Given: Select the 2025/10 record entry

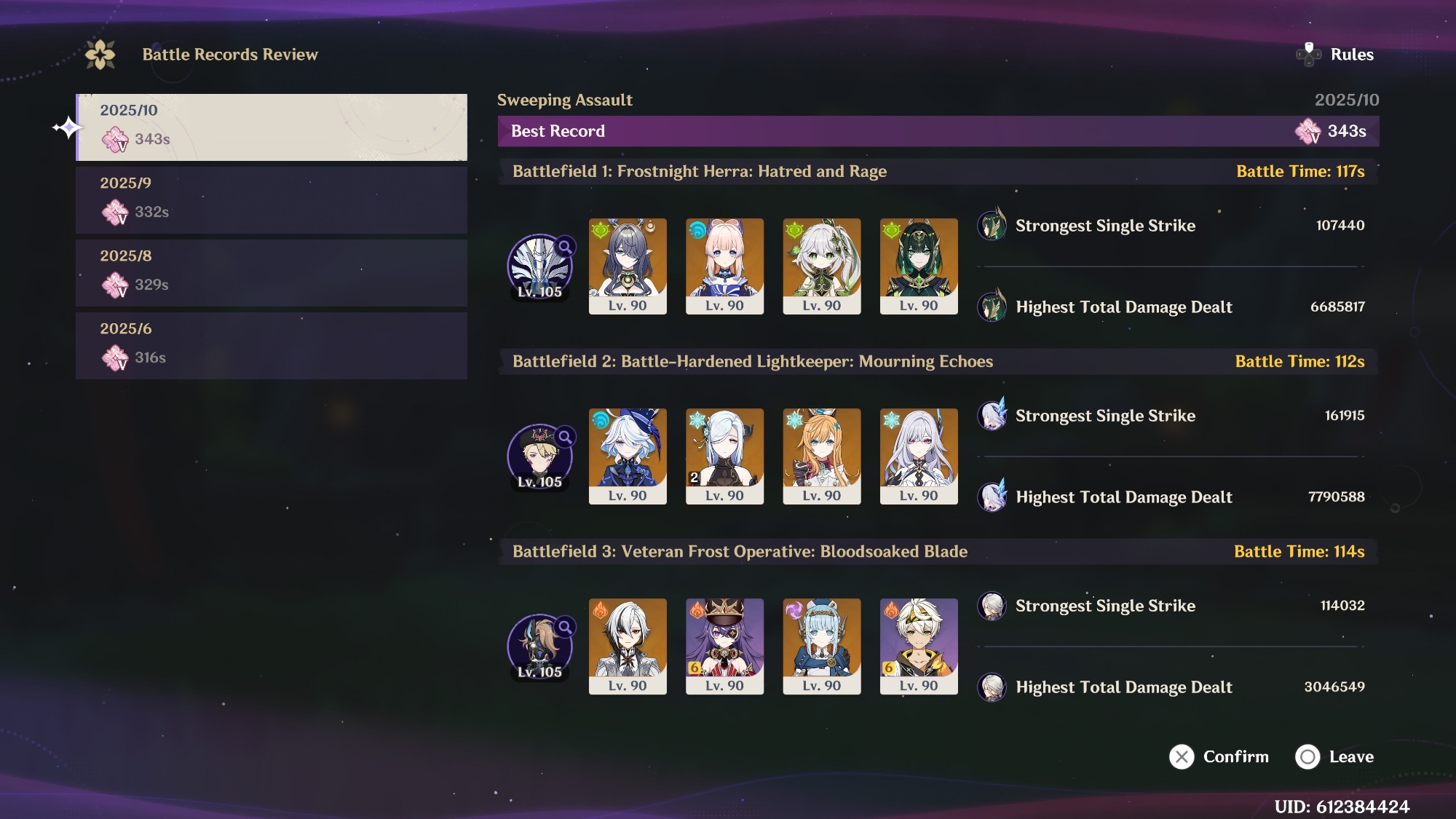Looking at the screenshot, I should 272,127.
